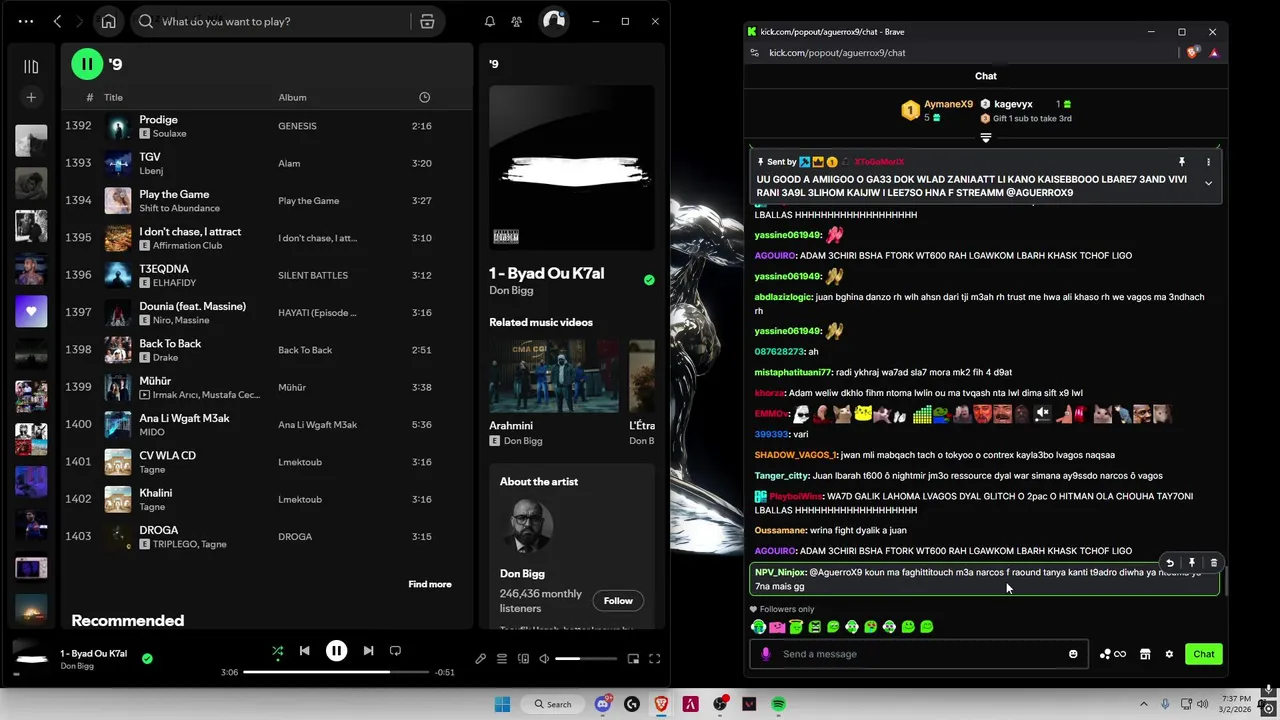Open the emoji picker in chat input
The width and height of the screenshot is (1280, 720).
(x=1073, y=654)
